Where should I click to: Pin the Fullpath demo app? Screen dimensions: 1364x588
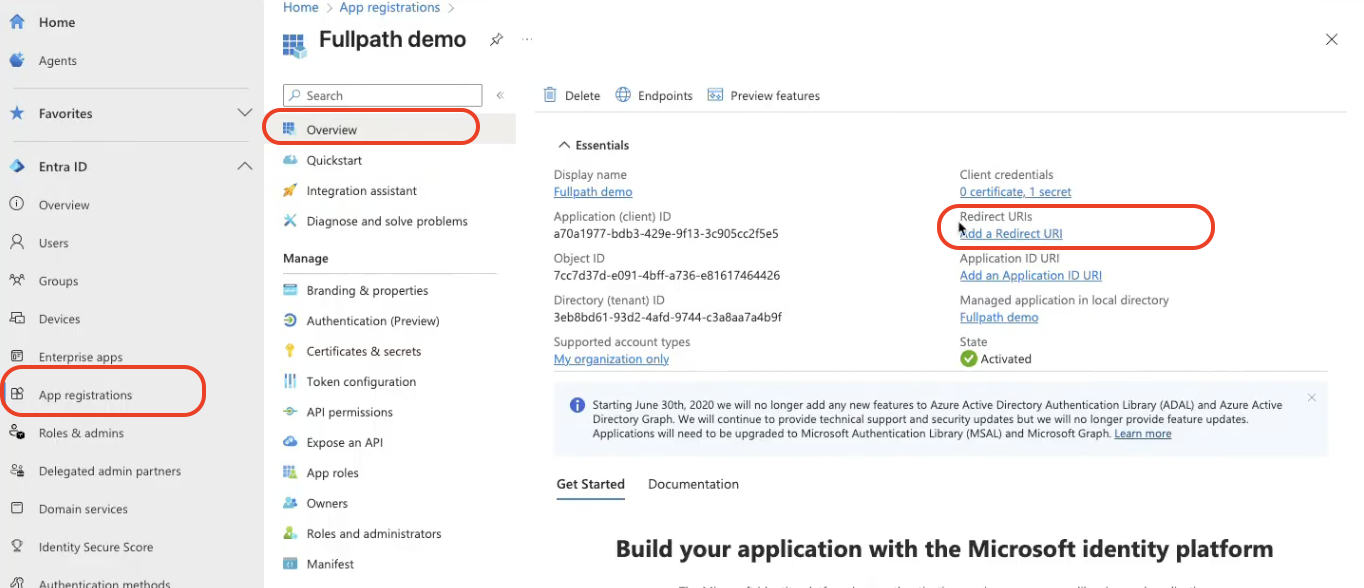point(496,40)
